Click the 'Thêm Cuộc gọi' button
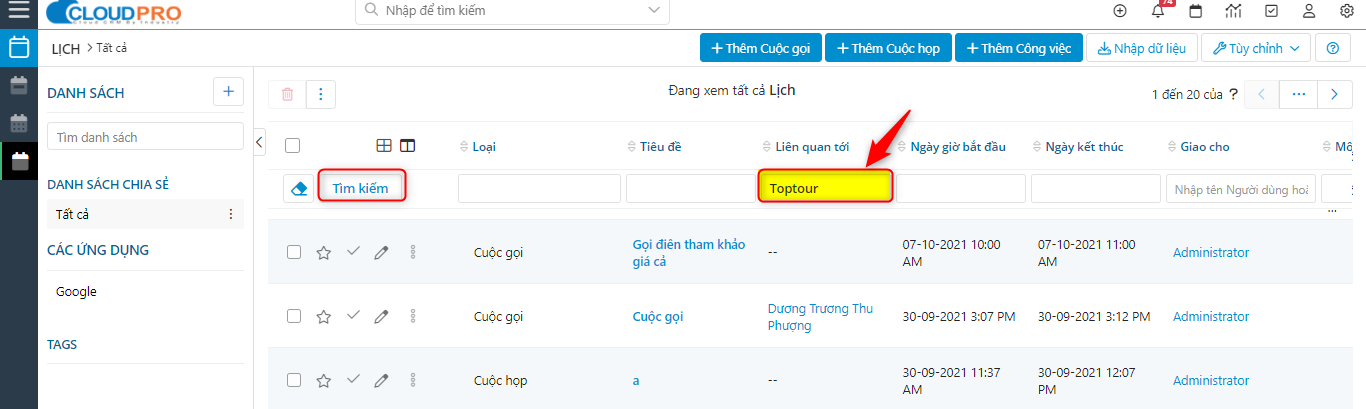 761,48
